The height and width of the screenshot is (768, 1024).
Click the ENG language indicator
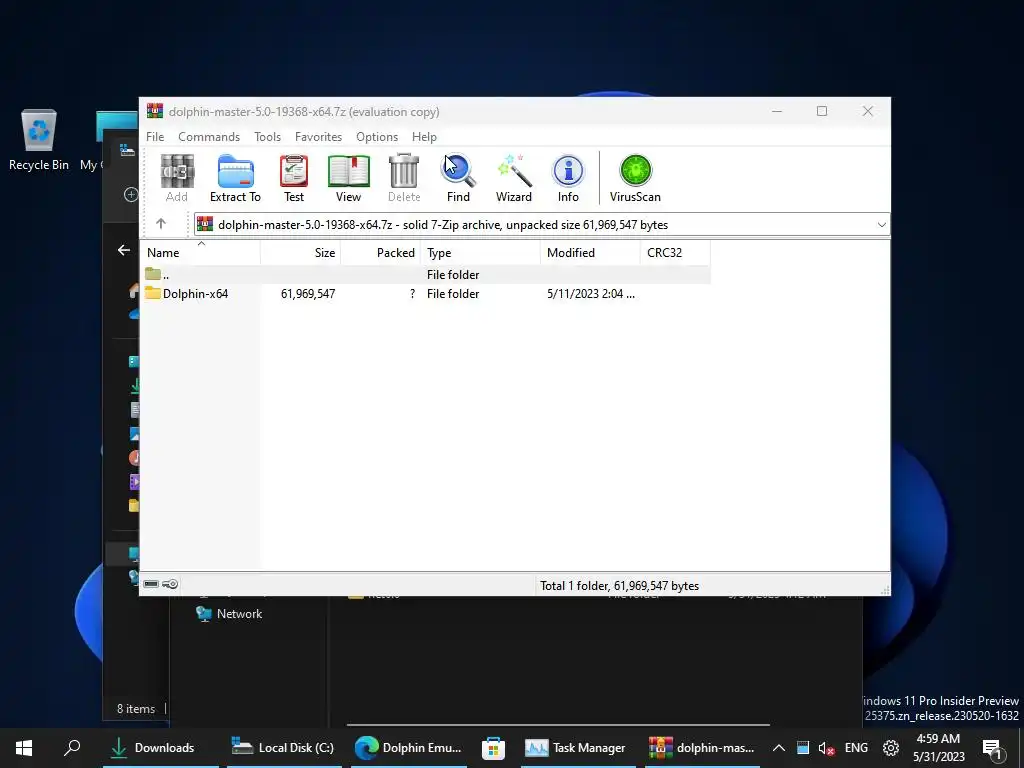[x=856, y=748]
